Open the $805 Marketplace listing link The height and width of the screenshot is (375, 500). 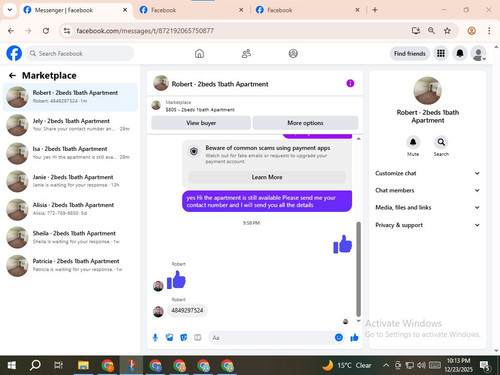pos(200,110)
